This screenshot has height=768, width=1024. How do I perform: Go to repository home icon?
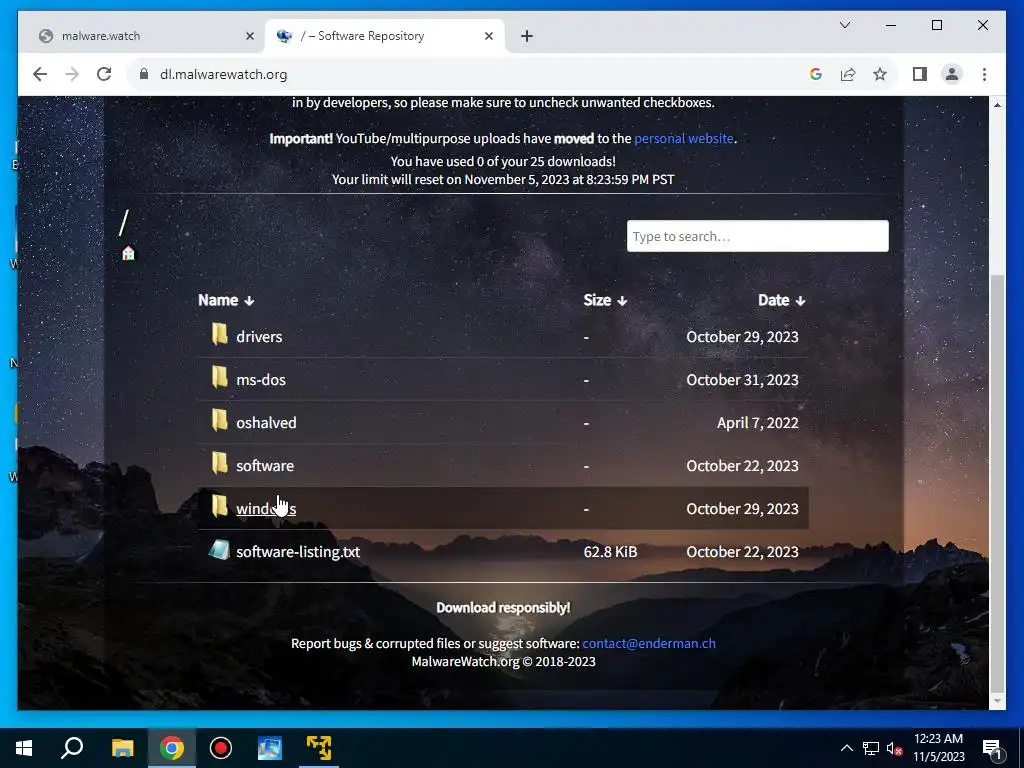[x=128, y=253]
